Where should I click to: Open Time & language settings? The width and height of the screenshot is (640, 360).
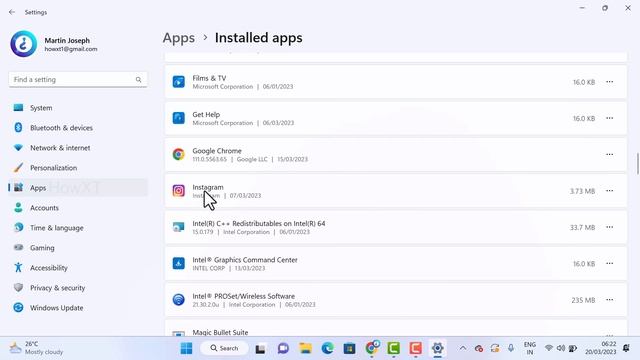[78, 228]
